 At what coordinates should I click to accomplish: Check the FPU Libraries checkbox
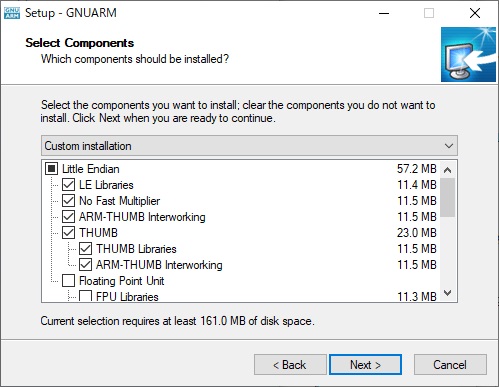pyautogui.click(x=85, y=296)
